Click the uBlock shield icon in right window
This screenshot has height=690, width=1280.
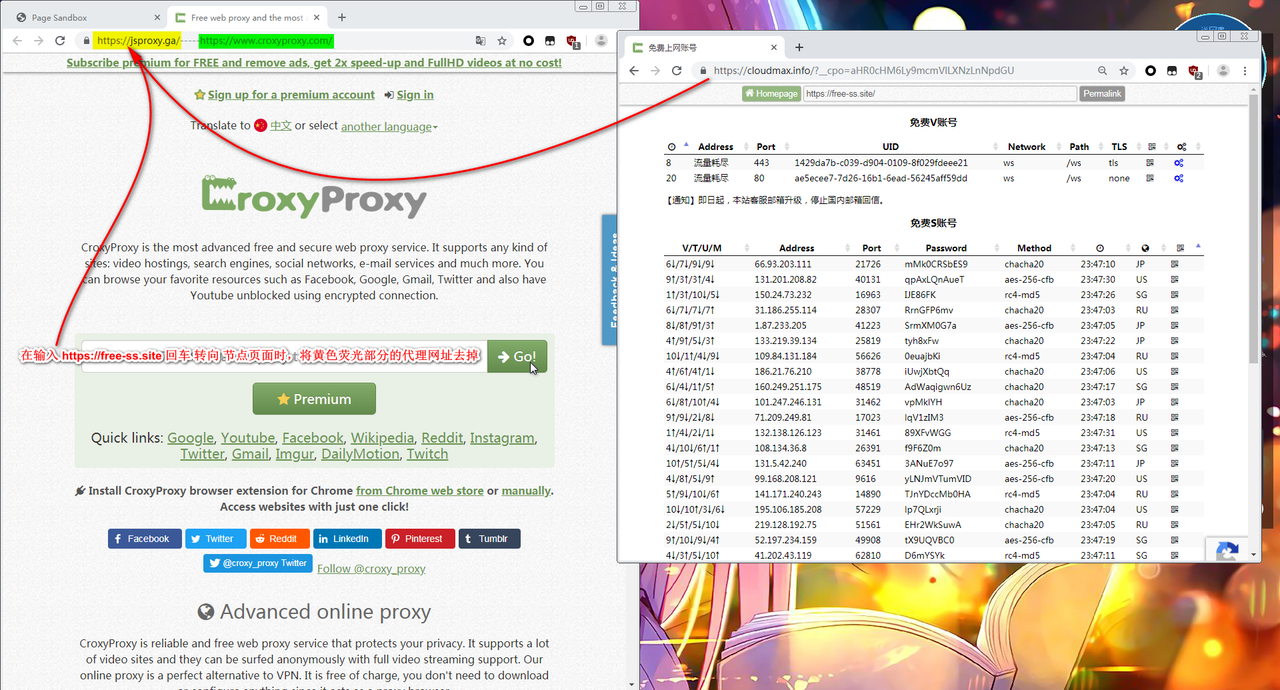1195,72
